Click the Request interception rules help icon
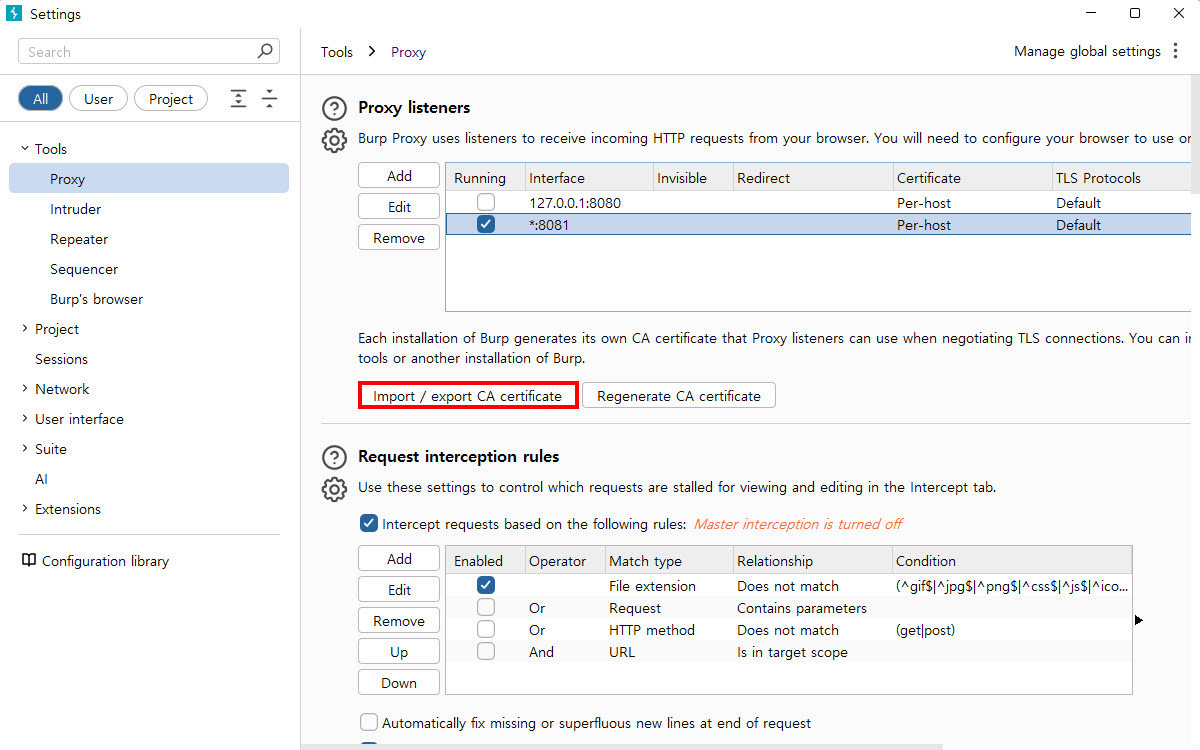 (x=334, y=457)
